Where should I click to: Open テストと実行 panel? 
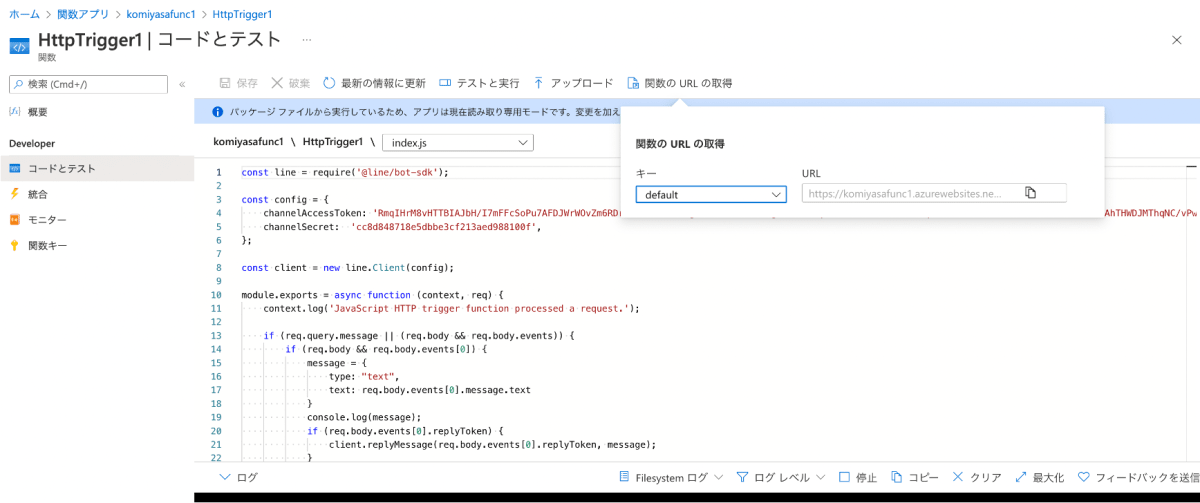click(x=479, y=83)
